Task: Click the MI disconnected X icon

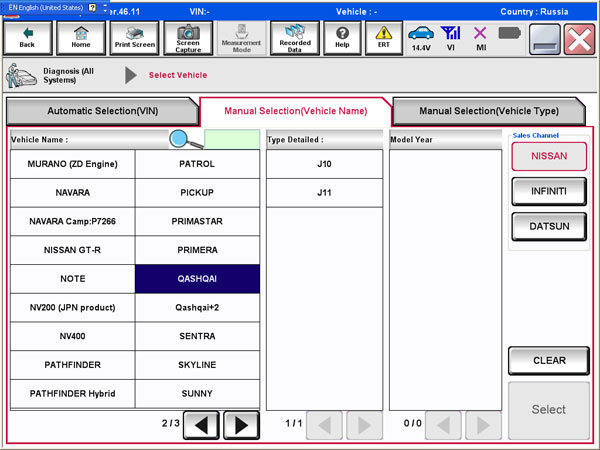Action: [480, 39]
